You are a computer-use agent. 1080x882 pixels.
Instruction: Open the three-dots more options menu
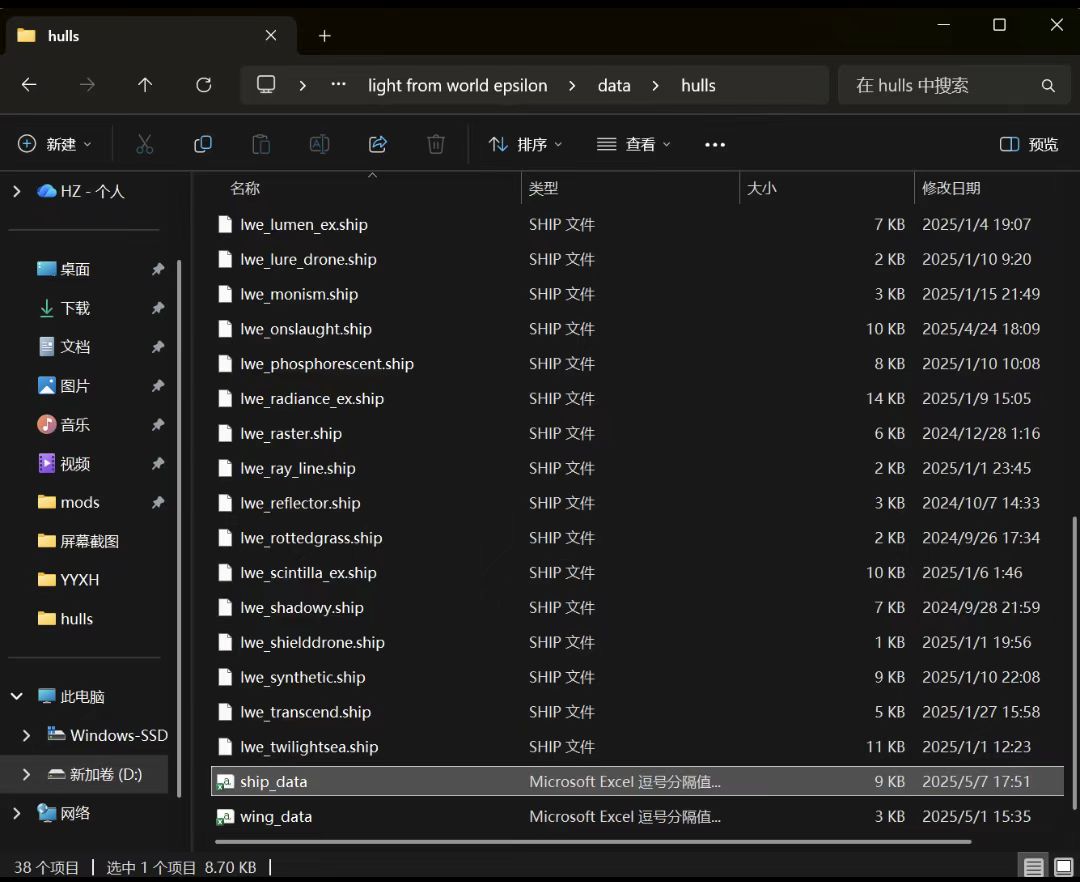pos(715,144)
